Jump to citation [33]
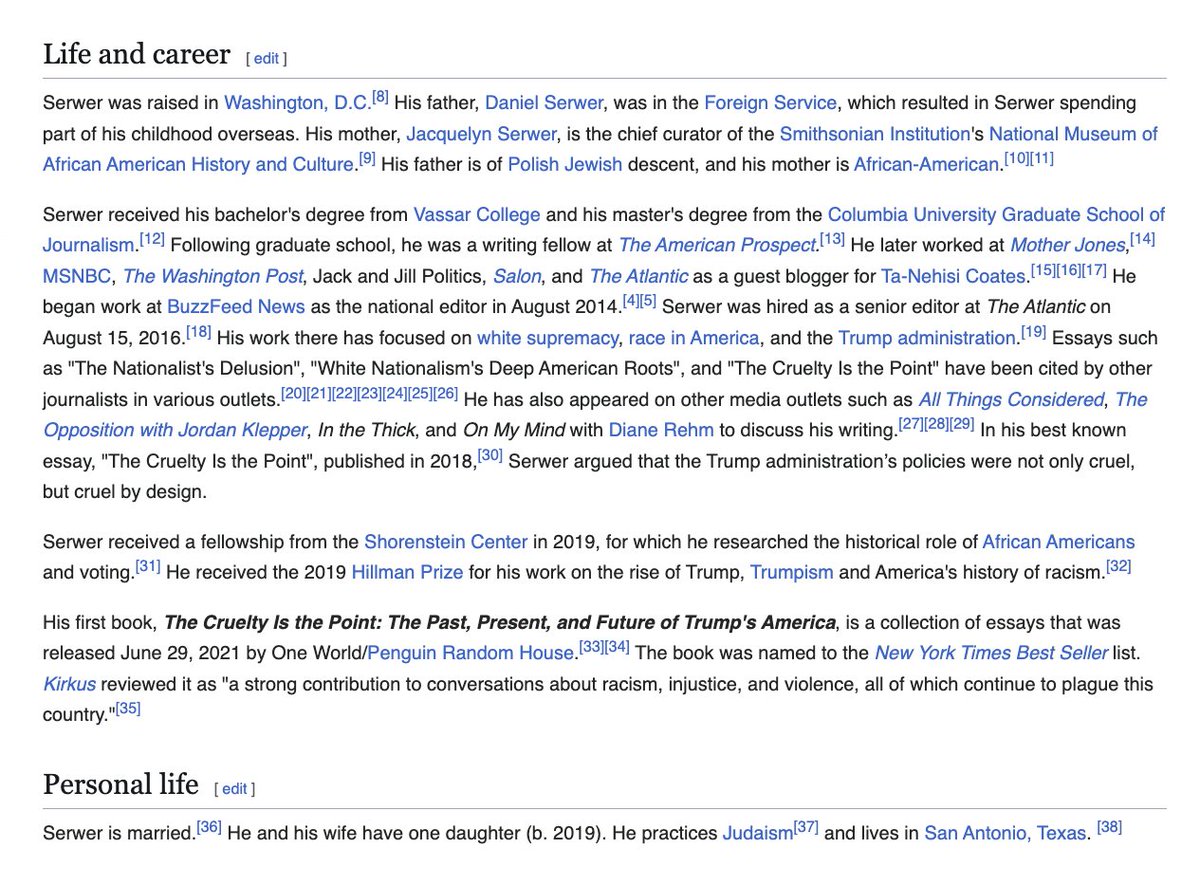The width and height of the screenshot is (1200, 885). coord(591,648)
